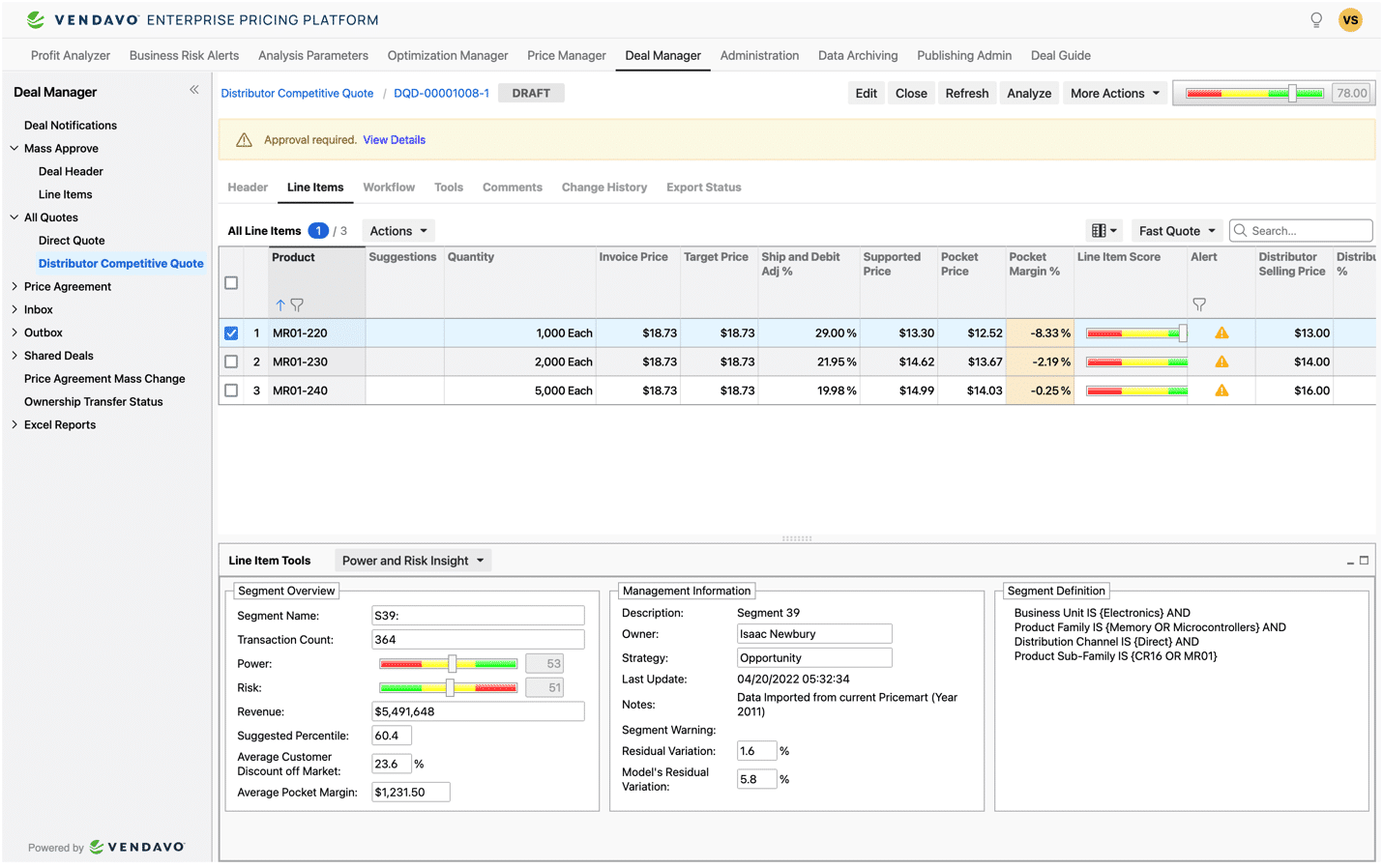Open the column chooser icon
Viewport: 1383px width, 868px height.
click(x=1102, y=230)
